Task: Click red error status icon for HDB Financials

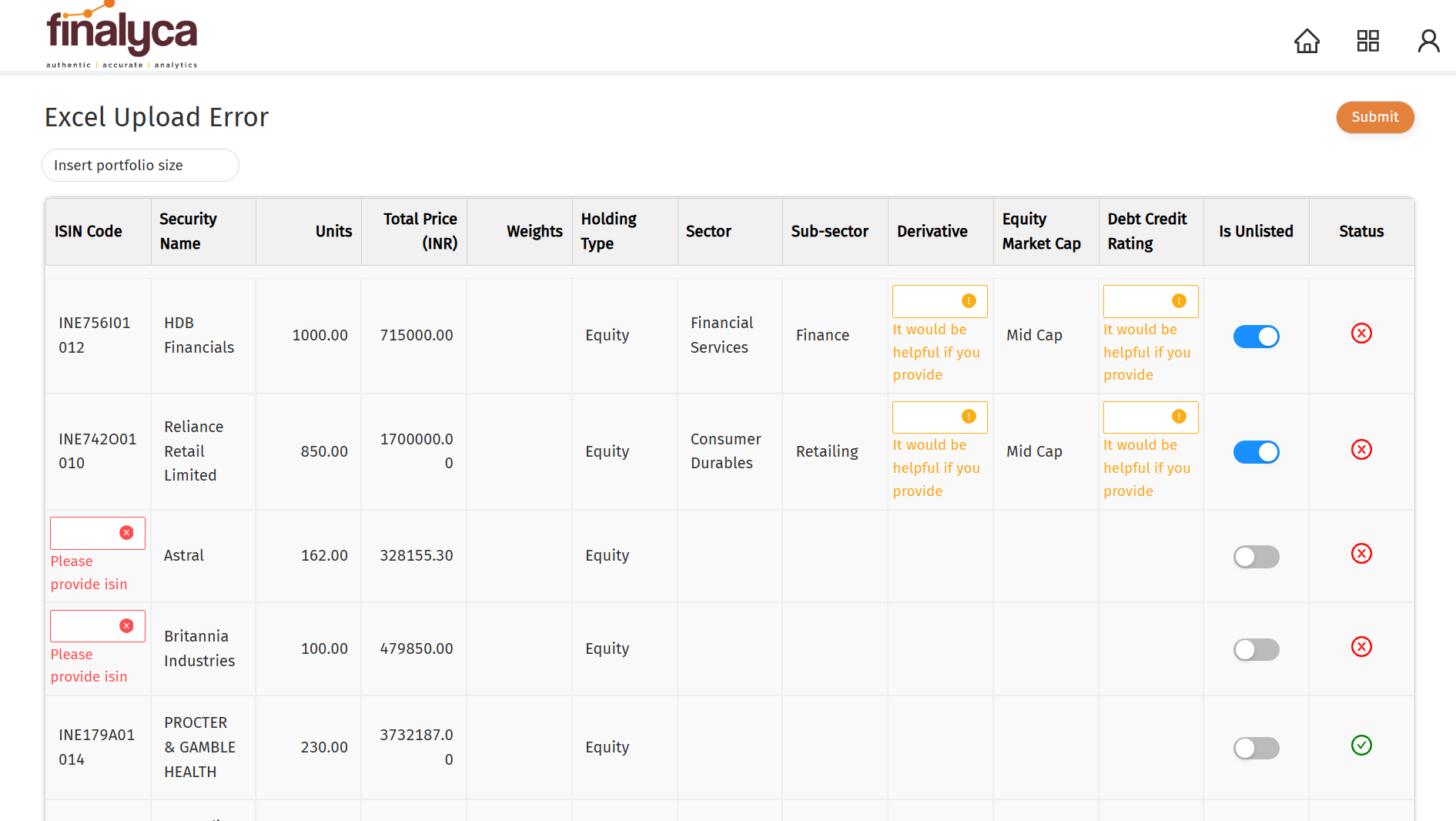Action: [x=1361, y=333]
